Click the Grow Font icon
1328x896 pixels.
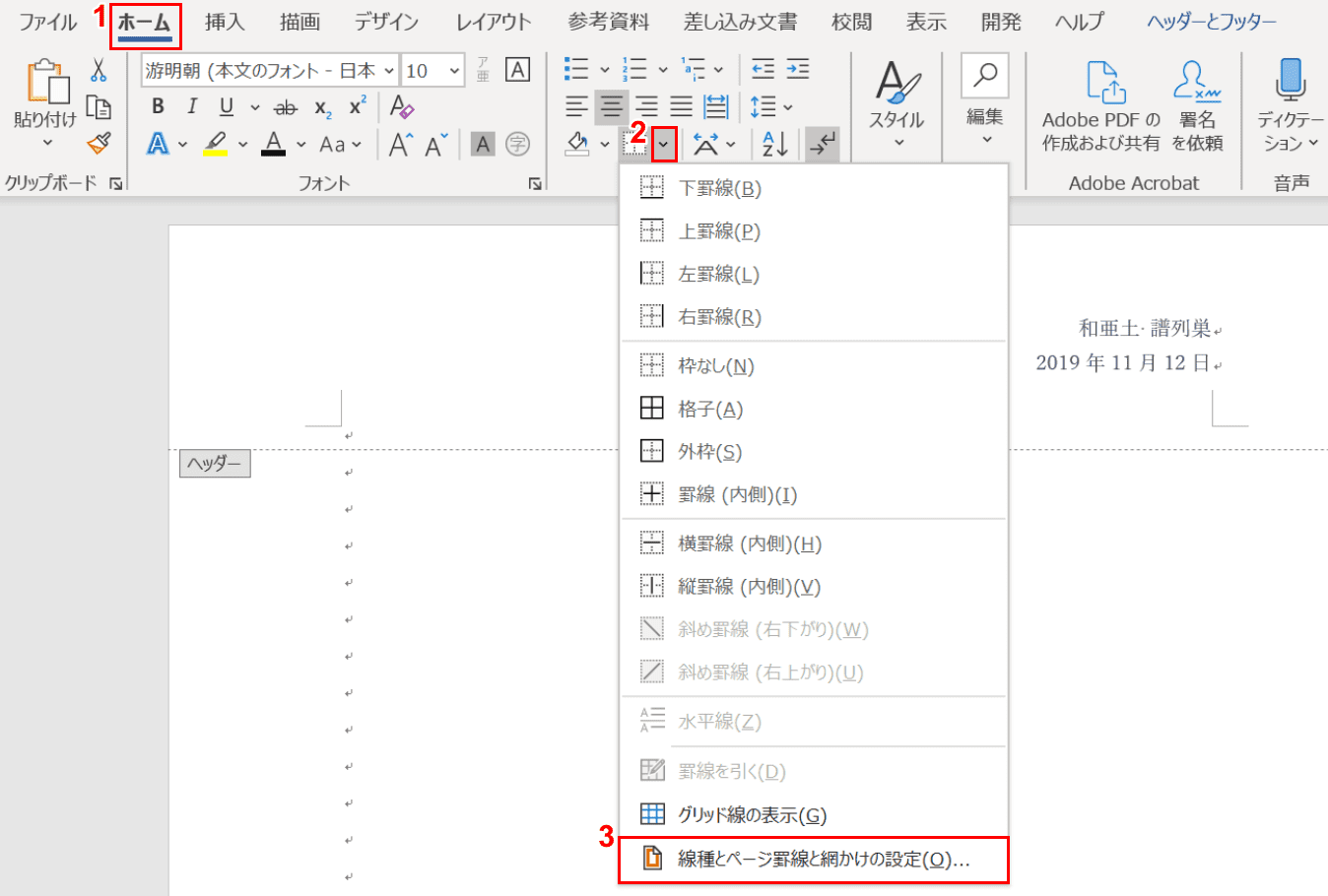pyautogui.click(x=400, y=145)
